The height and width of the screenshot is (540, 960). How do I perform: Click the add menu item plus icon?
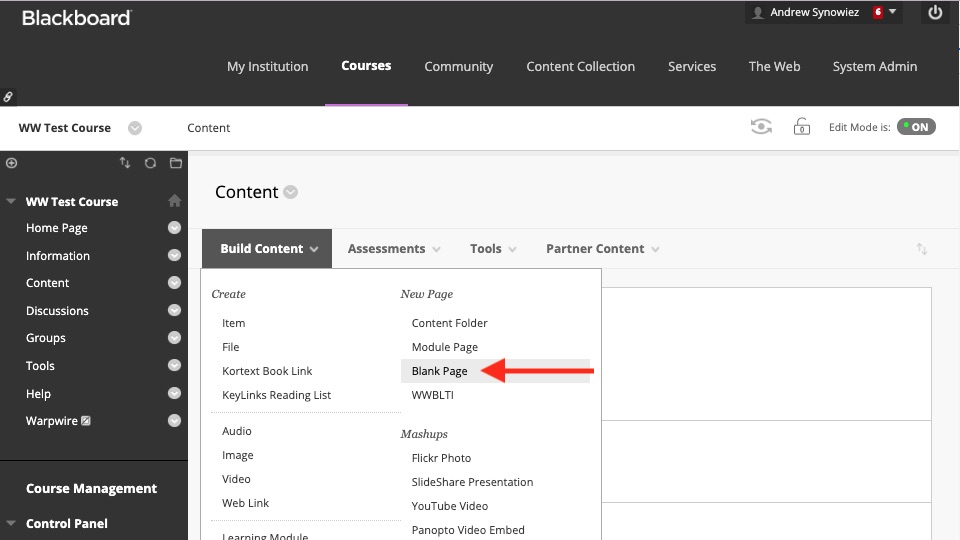[x=12, y=163]
